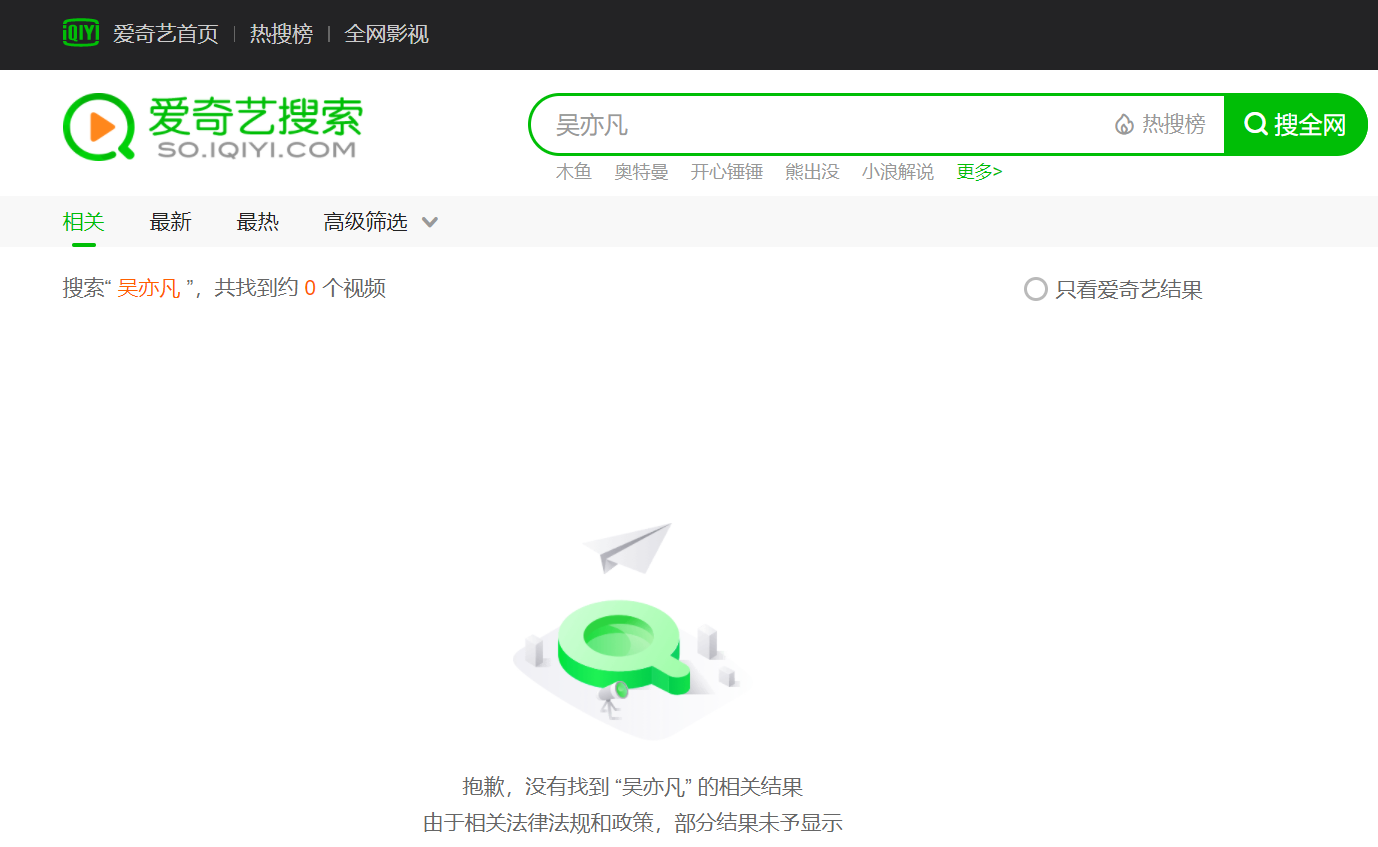Click the iQIYI search logo image
1378x847 pixels.
[x=212, y=127]
